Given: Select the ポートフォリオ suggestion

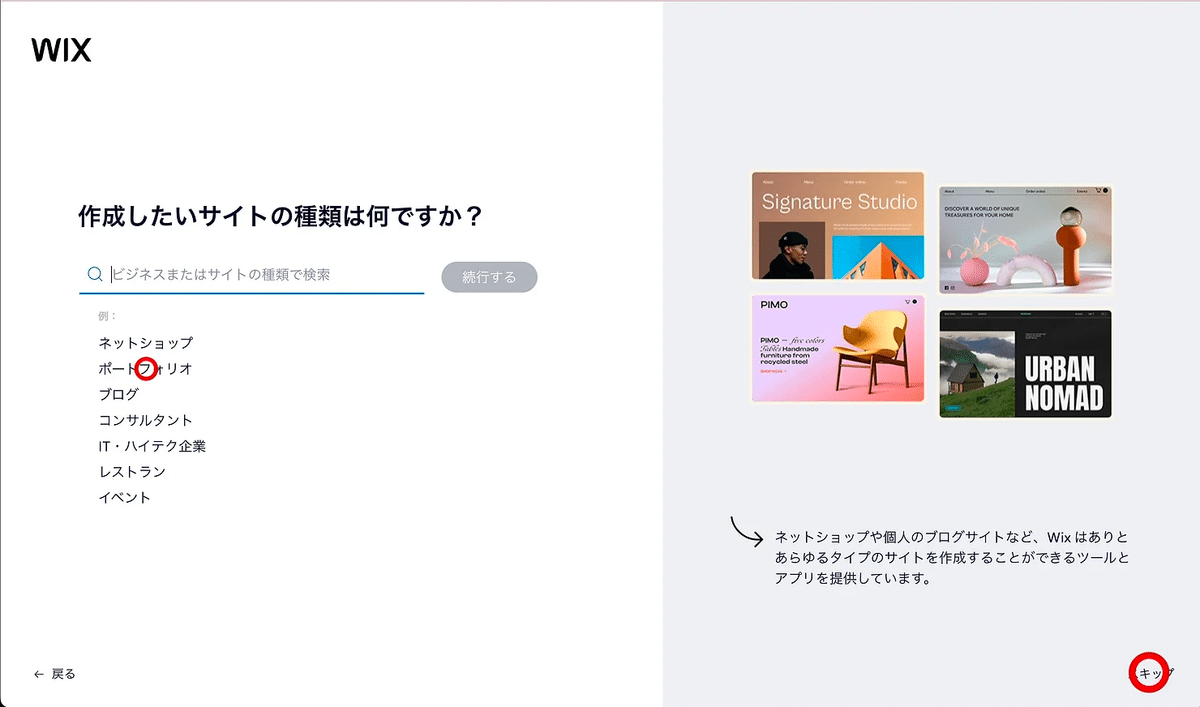Looking at the screenshot, I should pyautogui.click(x=145, y=368).
